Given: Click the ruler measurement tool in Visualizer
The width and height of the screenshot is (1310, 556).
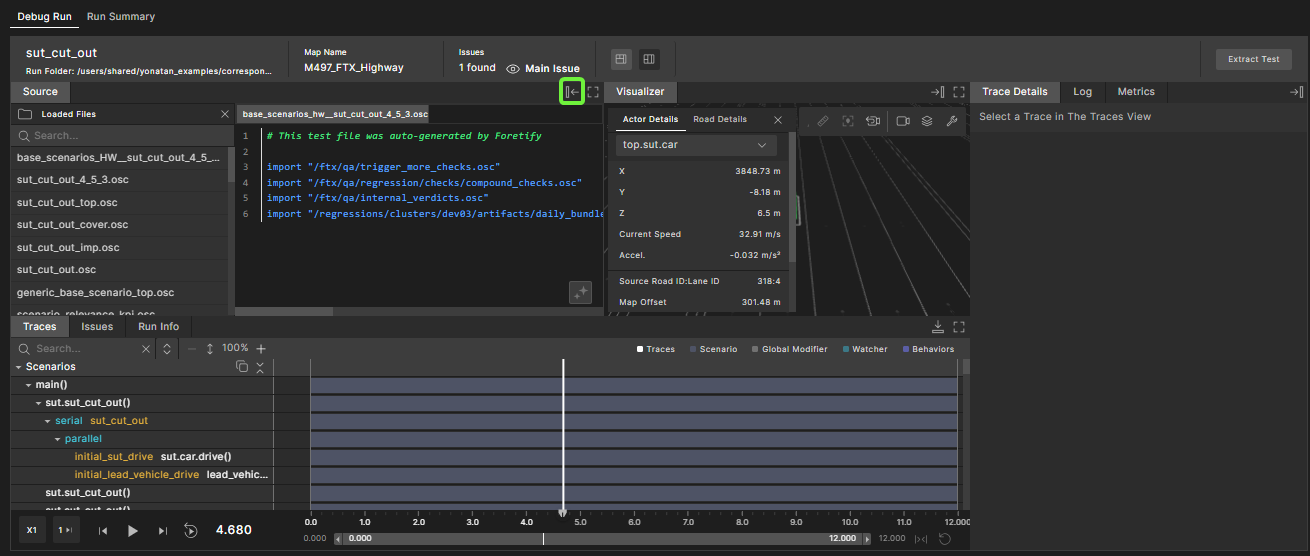Looking at the screenshot, I should (822, 121).
